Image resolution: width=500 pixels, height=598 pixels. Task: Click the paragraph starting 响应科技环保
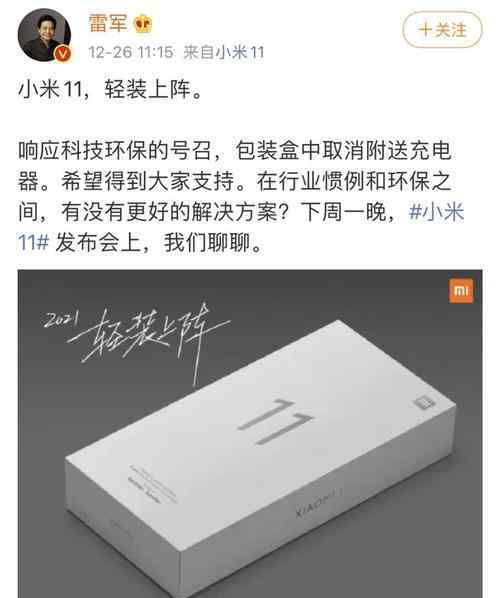click(241, 196)
